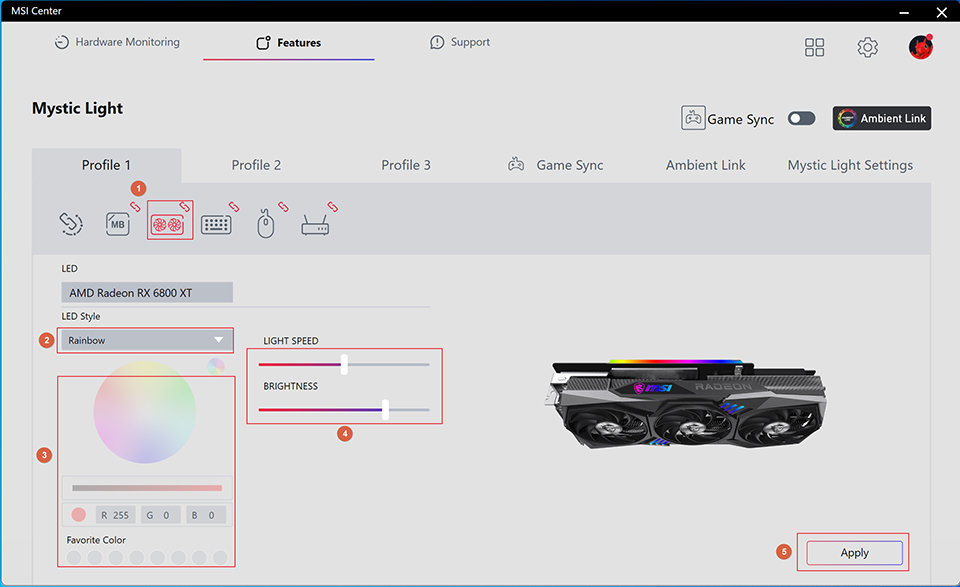Select the router device icon
The image size is (960, 587).
[315, 225]
